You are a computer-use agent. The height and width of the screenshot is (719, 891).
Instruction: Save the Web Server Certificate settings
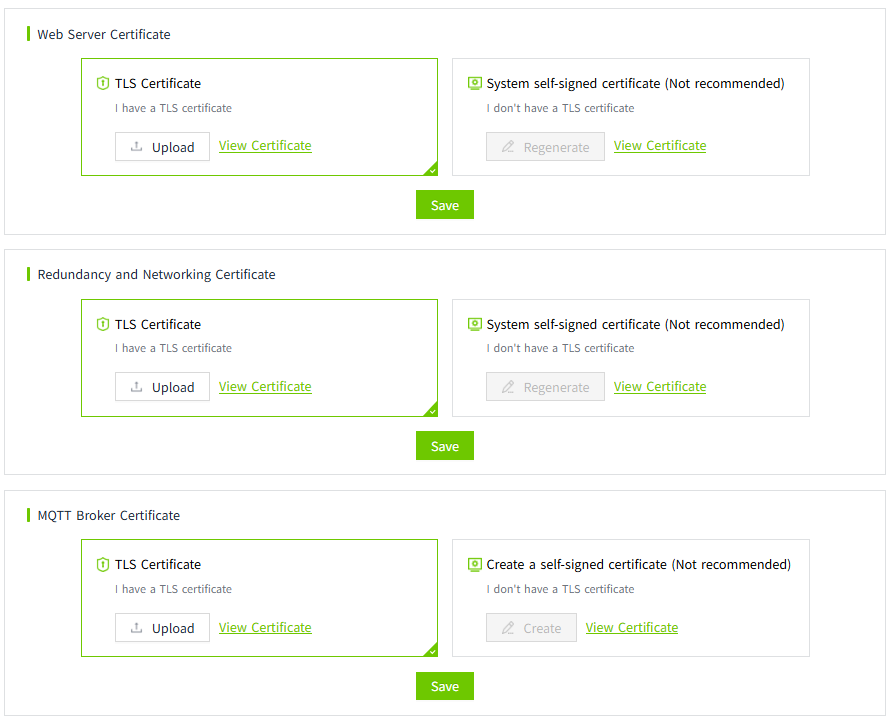[445, 205]
